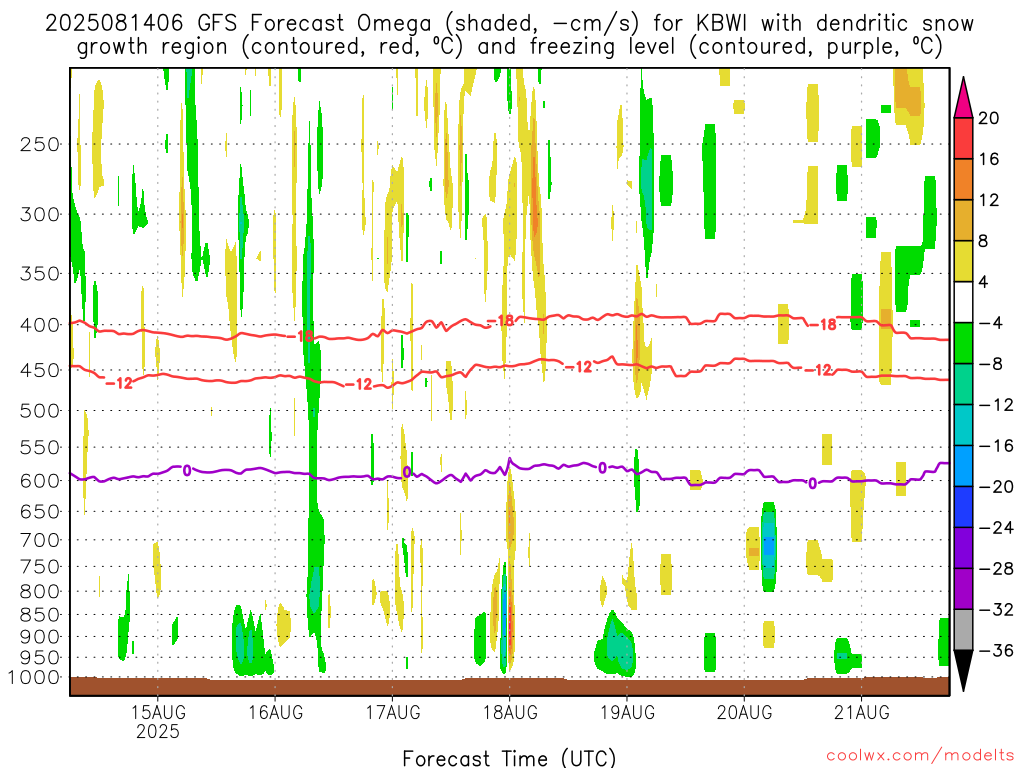Click the colorbar tick label -28
The height and width of the screenshot is (768, 1024).
996,568
